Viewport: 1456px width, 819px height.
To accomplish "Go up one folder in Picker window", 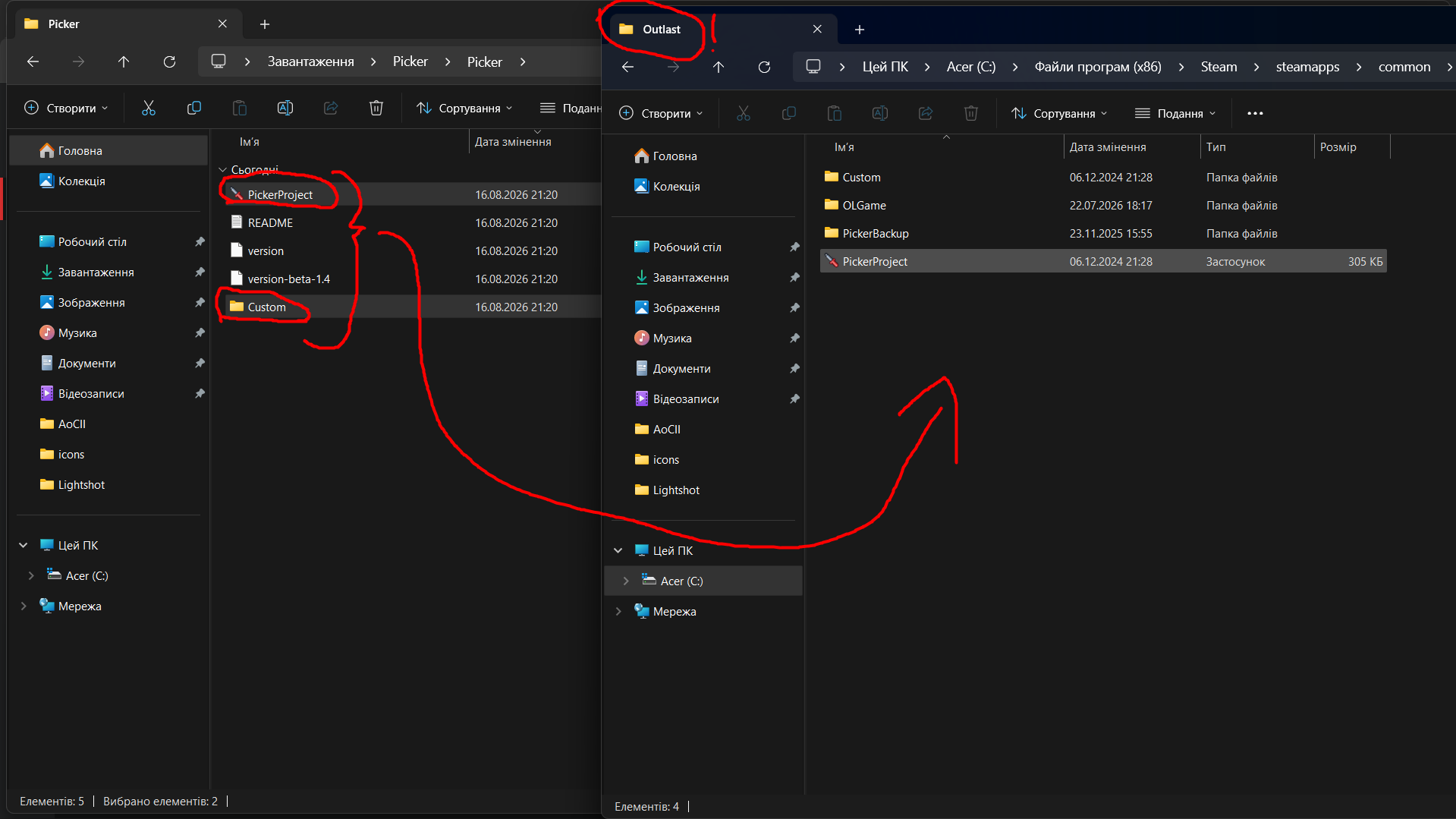I will click(x=124, y=61).
